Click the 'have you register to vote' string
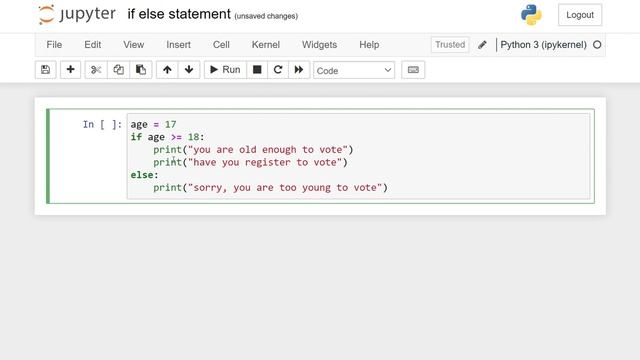This screenshot has height=360, width=640. coord(264,162)
